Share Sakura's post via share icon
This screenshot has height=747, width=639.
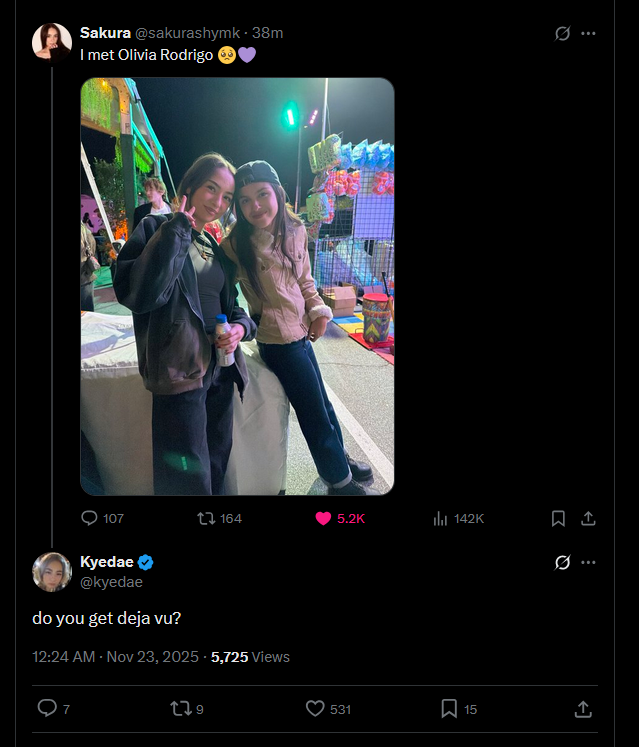tap(588, 518)
